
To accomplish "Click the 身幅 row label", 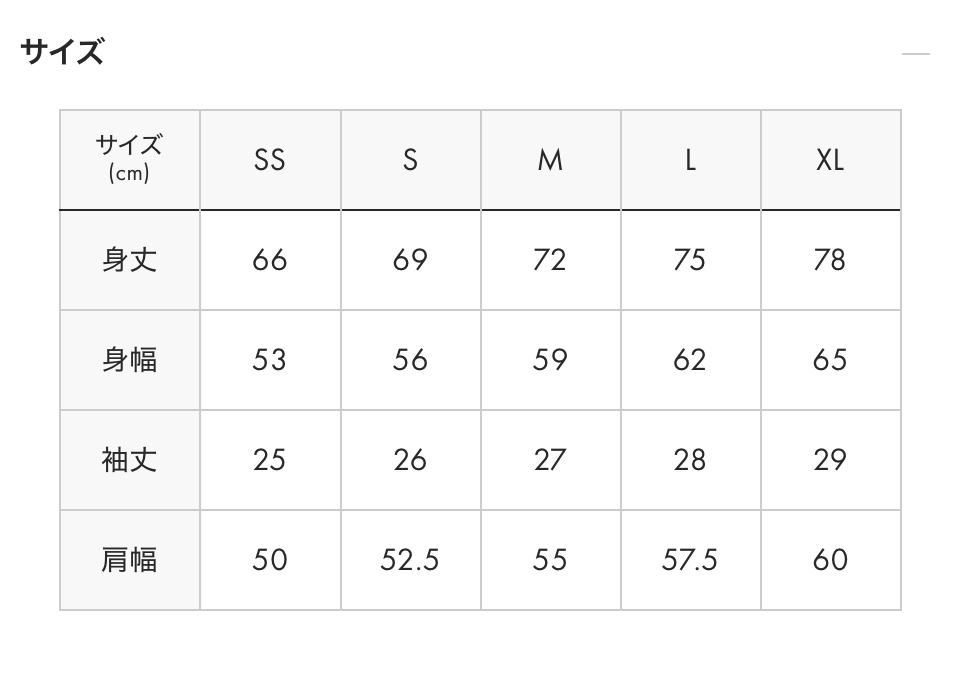I will point(130,360).
